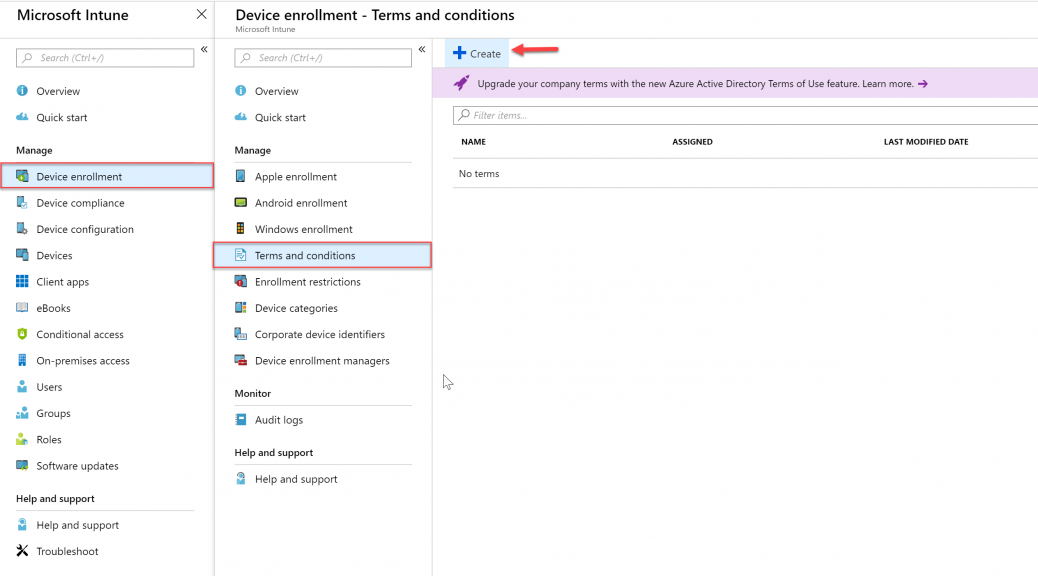1038x576 pixels.
Task: Click the Create button
Action: [x=477, y=54]
